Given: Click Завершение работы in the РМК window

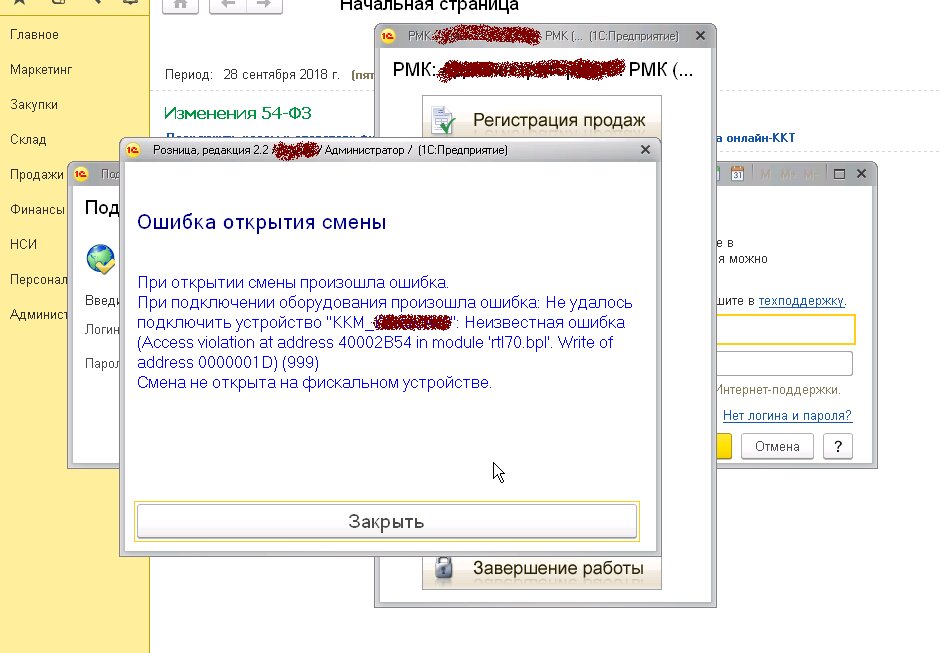Looking at the screenshot, I should point(542,572).
